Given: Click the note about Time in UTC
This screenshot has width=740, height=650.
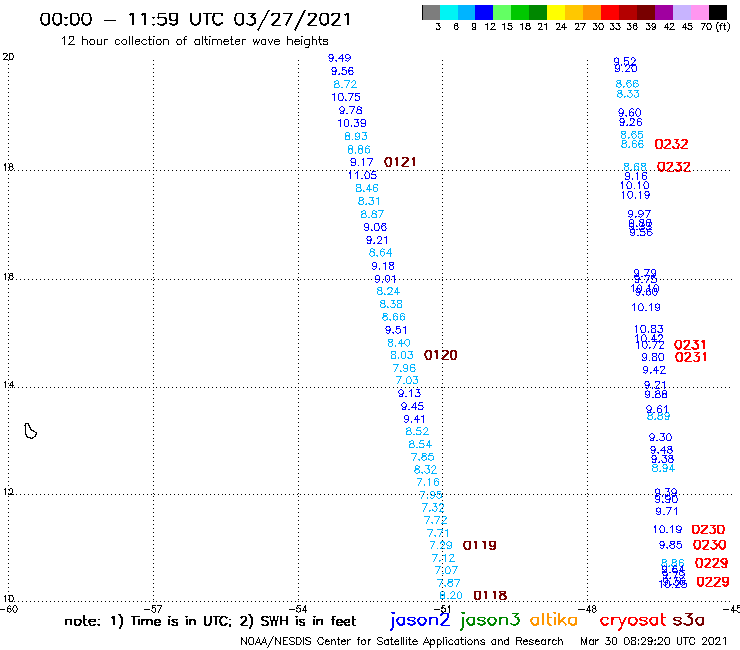Looking at the screenshot, I should click(x=210, y=621).
